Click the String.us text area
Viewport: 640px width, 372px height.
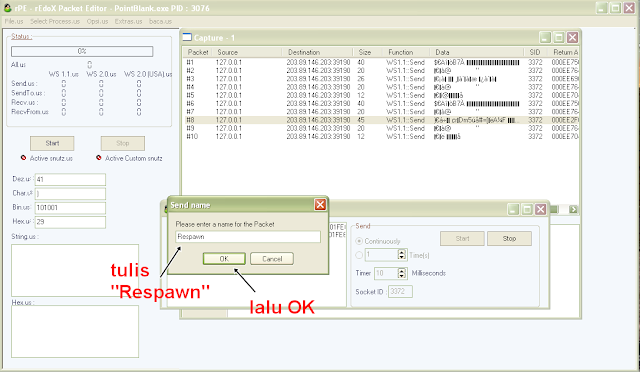pyautogui.click(x=75, y=270)
